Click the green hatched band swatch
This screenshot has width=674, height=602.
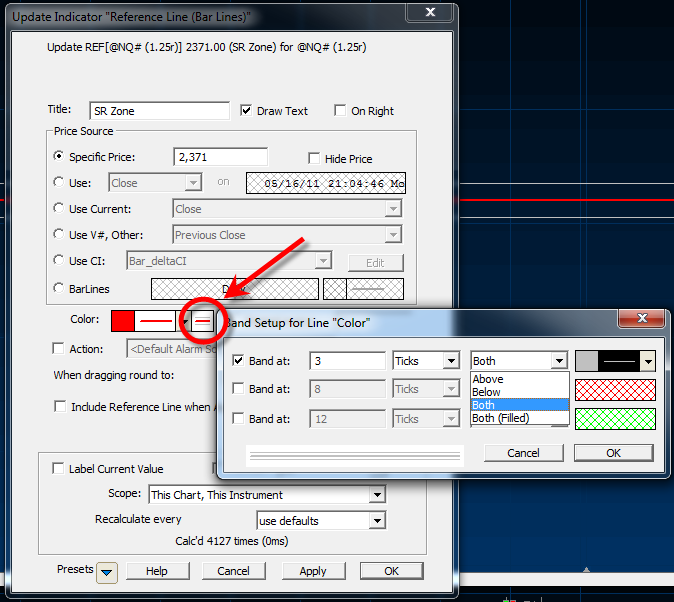(615, 419)
